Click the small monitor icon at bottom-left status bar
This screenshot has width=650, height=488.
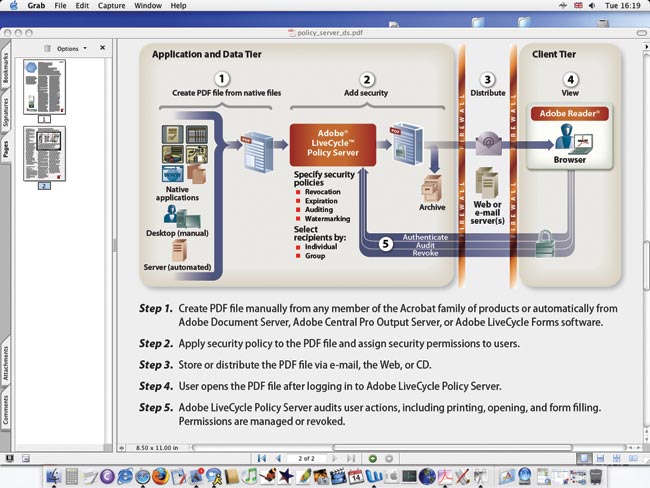tap(9, 458)
